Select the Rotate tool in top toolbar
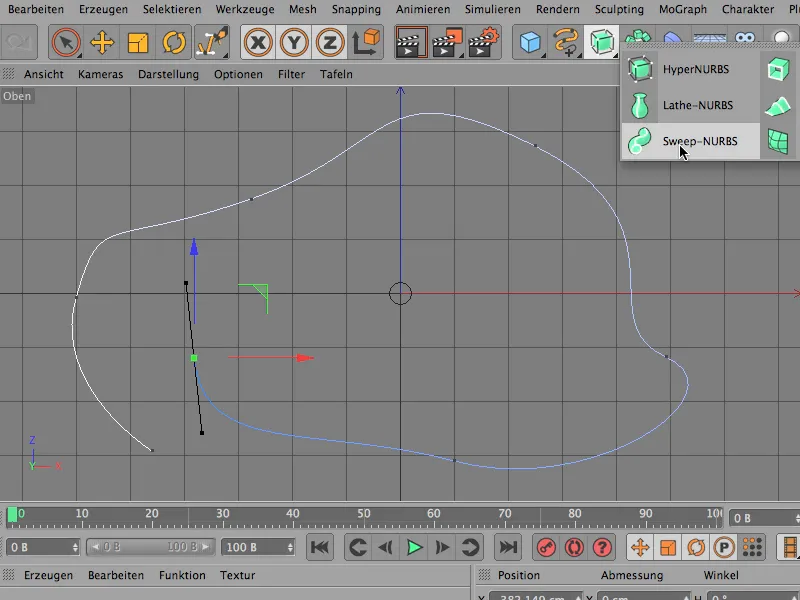Screen dimensions: 800x600 (x=174, y=42)
